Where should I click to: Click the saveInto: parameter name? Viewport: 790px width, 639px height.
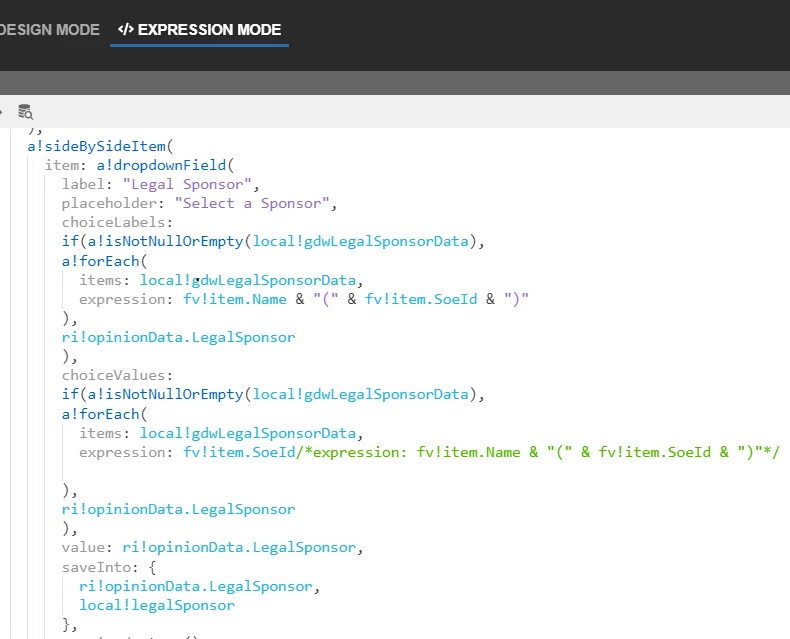100,567
